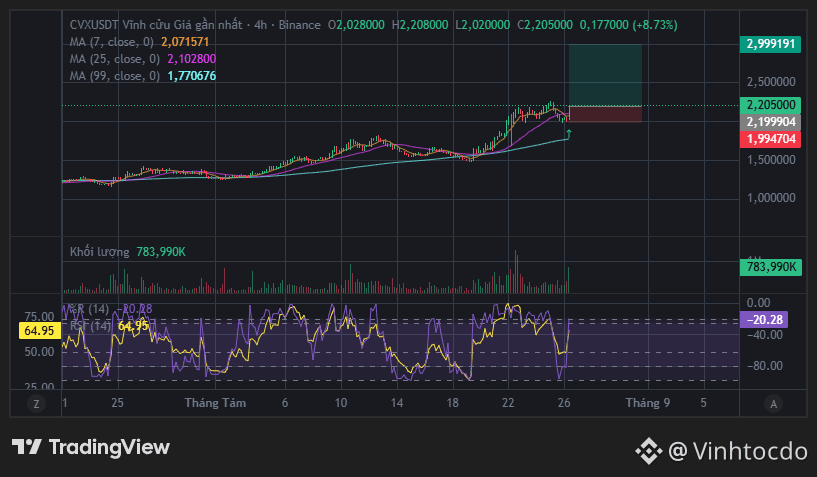Click the Tháng 9 date label on time axis
The width and height of the screenshot is (817, 477).
coord(648,403)
